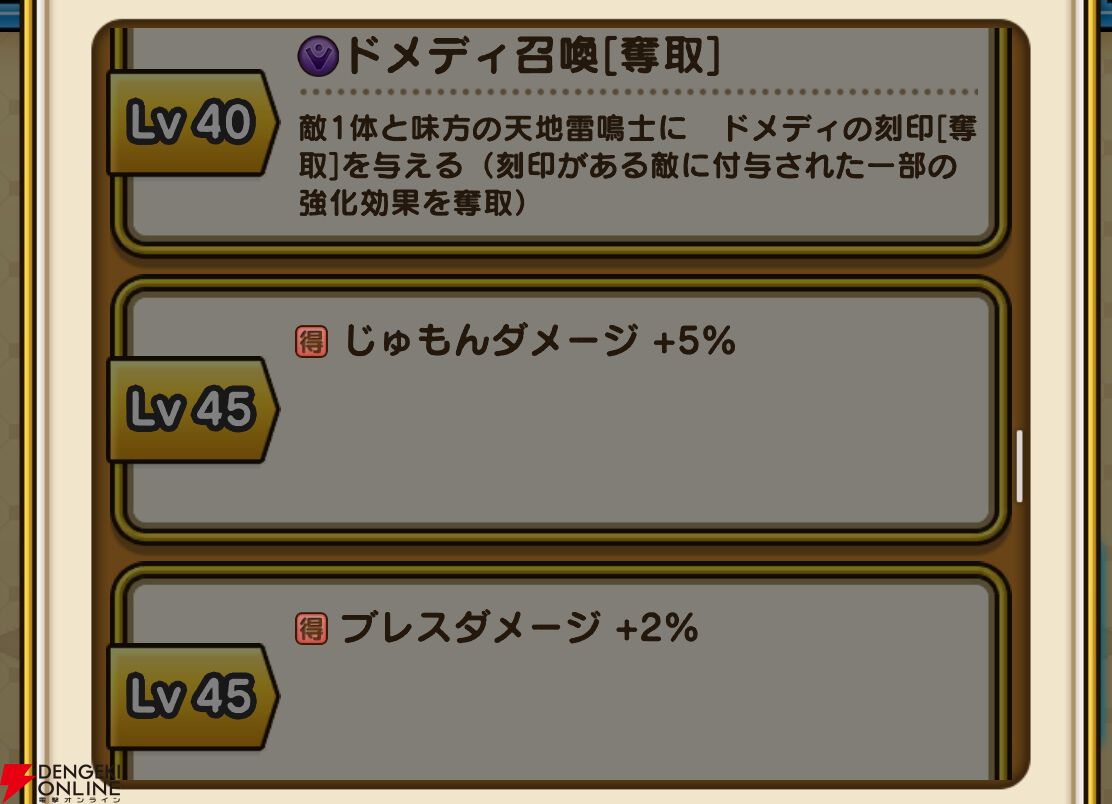Tap the red 得 icon beside ブレスダメージ
This screenshot has width=1112, height=804.
click(x=311, y=628)
